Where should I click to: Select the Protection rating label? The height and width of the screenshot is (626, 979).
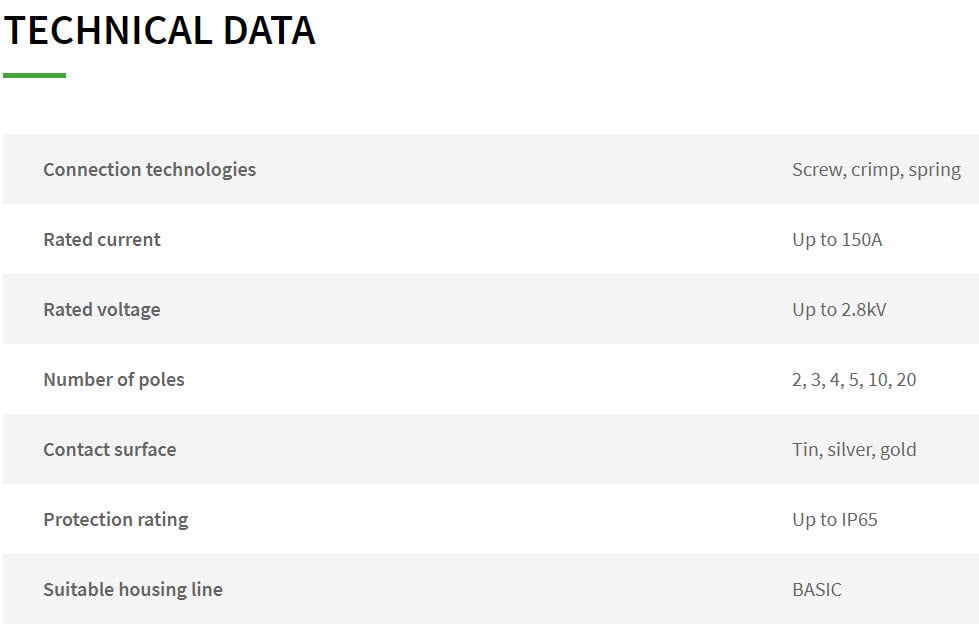point(115,519)
